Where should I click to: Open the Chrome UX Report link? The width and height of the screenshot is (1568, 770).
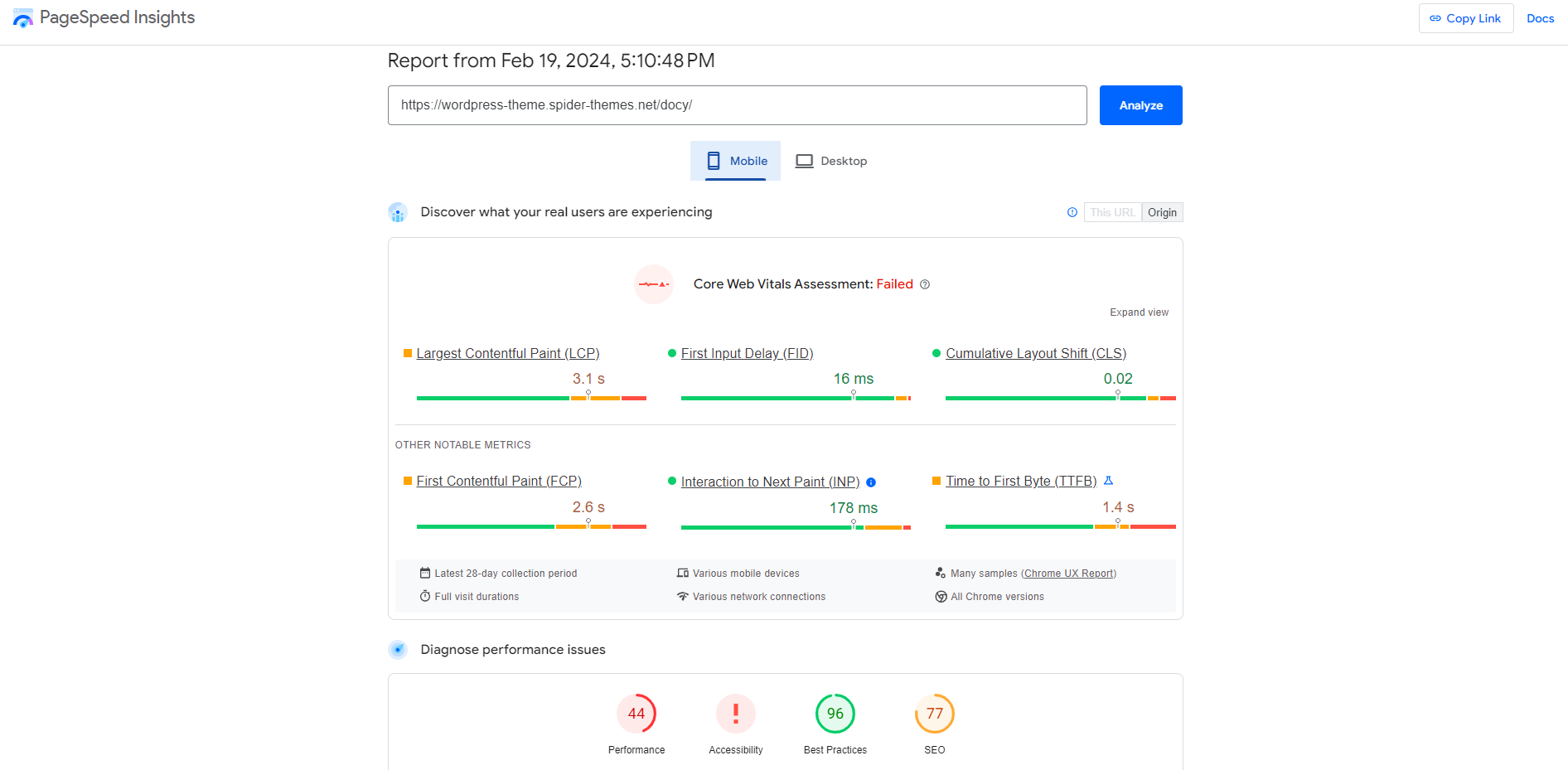pyautogui.click(x=1069, y=573)
